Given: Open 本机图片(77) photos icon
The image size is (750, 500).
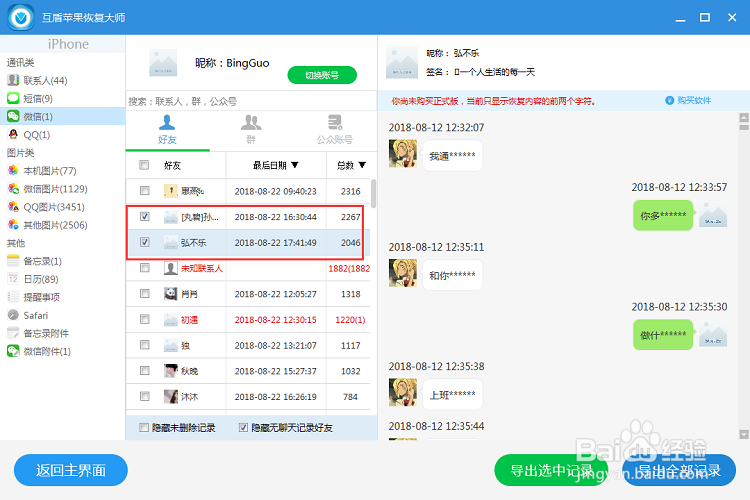Looking at the screenshot, I should pos(13,170).
